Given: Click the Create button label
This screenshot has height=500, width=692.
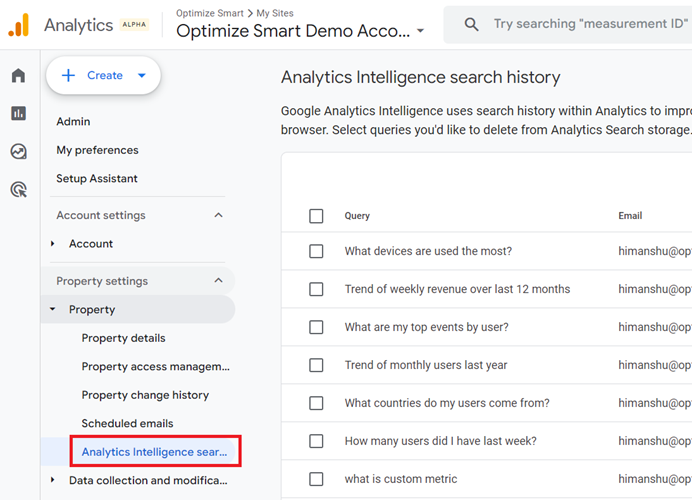Looking at the screenshot, I should (105, 75).
